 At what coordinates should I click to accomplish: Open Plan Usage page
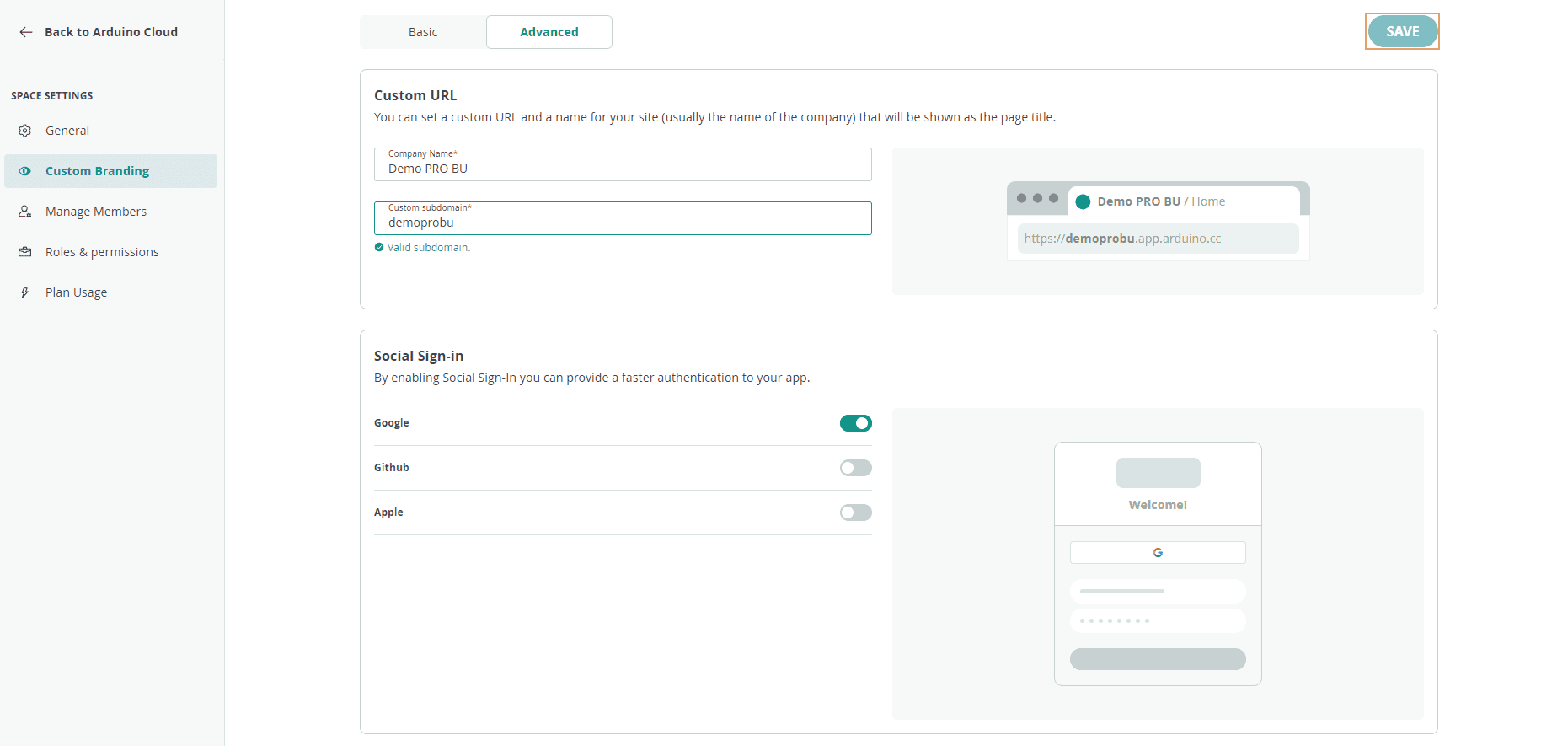pos(76,292)
